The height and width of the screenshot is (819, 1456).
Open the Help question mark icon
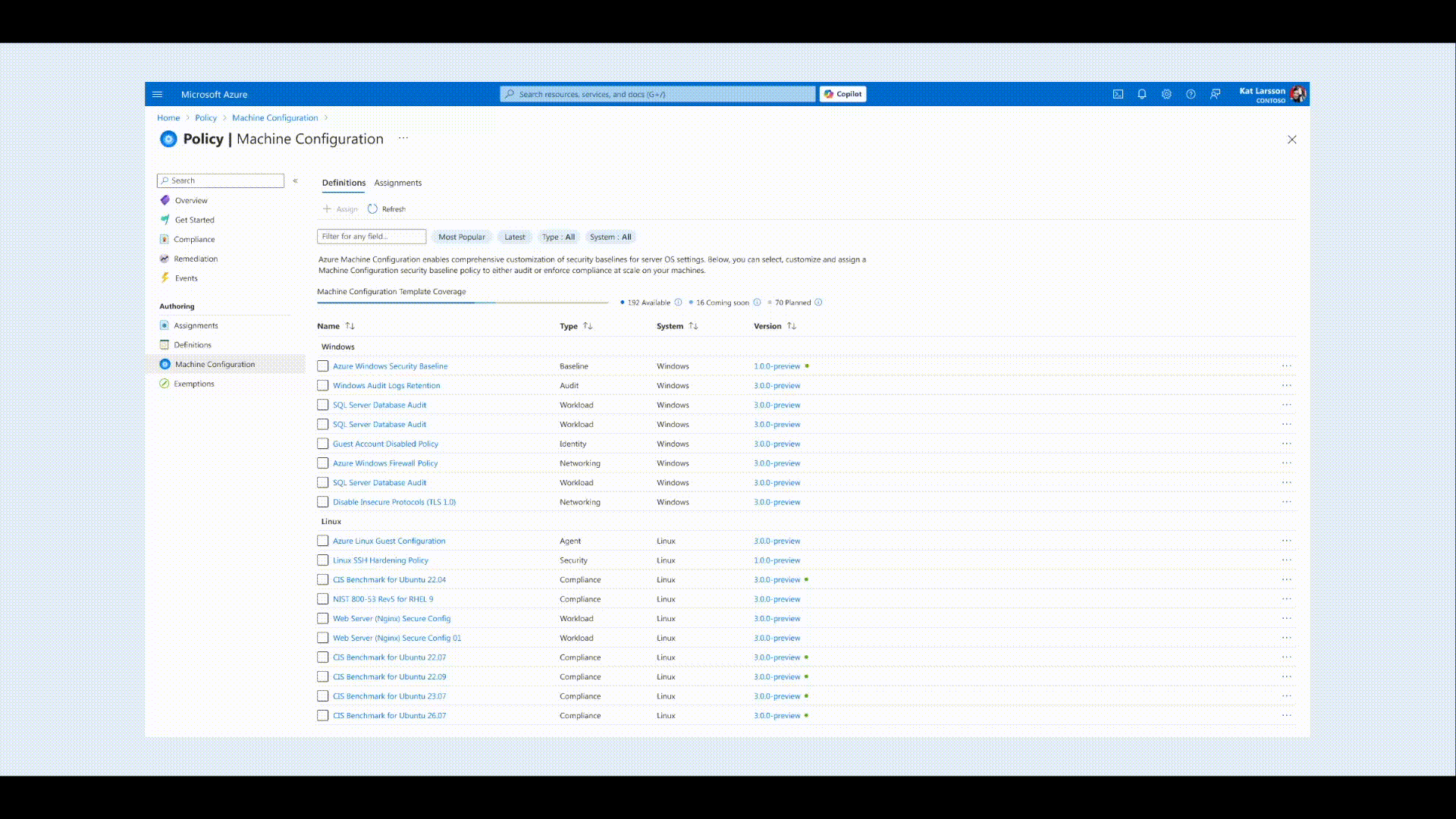pyautogui.click(x=1191, y=94)
